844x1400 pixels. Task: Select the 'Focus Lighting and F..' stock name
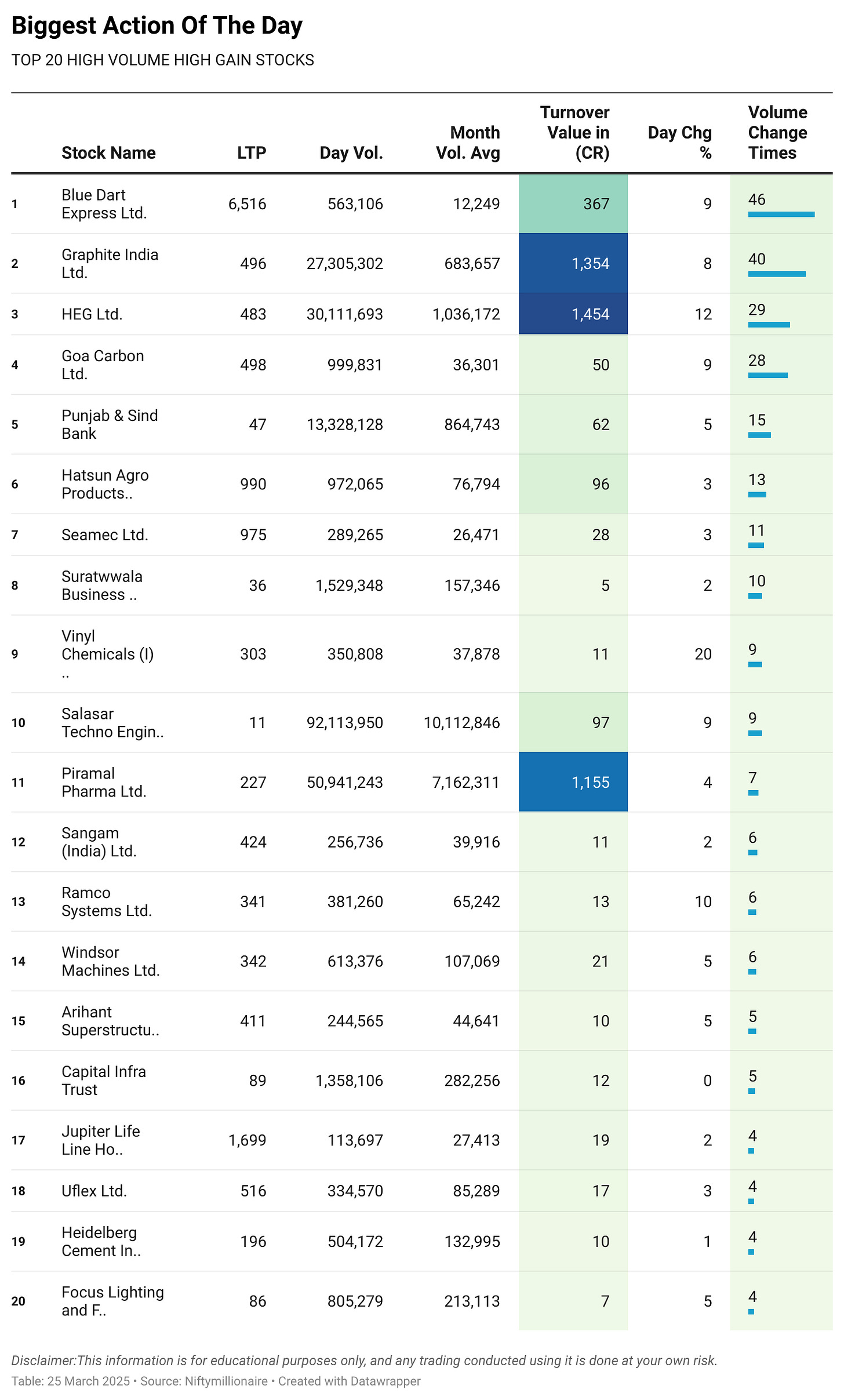(x=113, y=1301)
